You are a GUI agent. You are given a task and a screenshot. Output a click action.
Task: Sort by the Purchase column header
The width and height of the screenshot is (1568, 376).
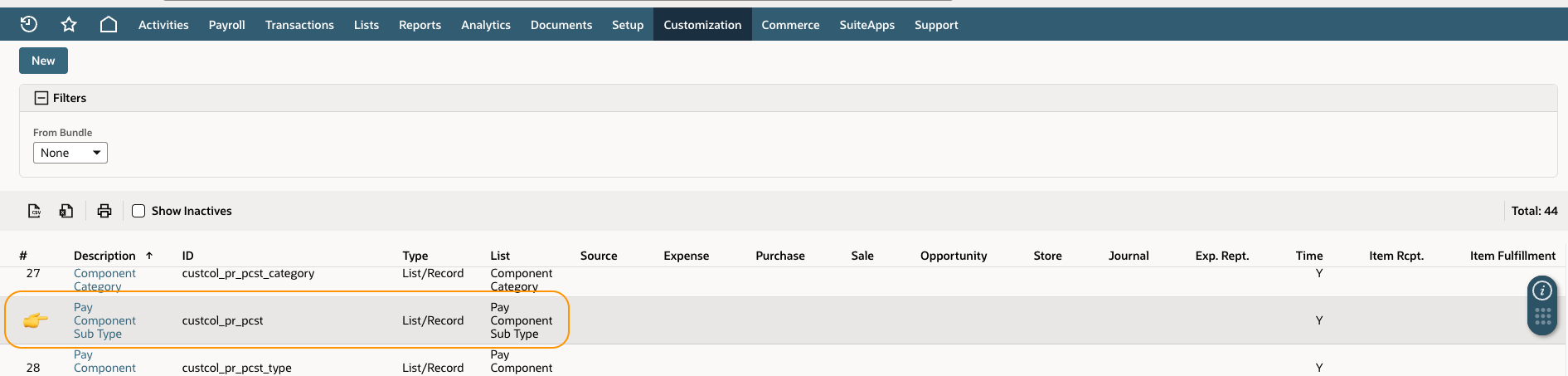(x=780, y=256)
